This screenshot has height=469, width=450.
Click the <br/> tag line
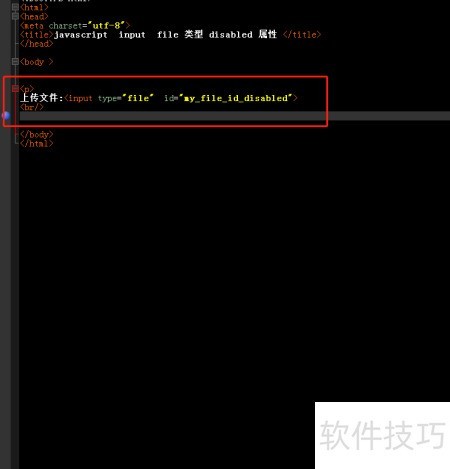click(x=32, y=107)
